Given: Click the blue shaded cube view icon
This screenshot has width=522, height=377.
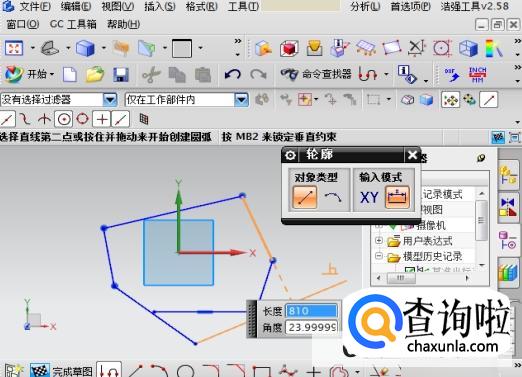Looking at the screenshot, I should (x=86, y=48).
